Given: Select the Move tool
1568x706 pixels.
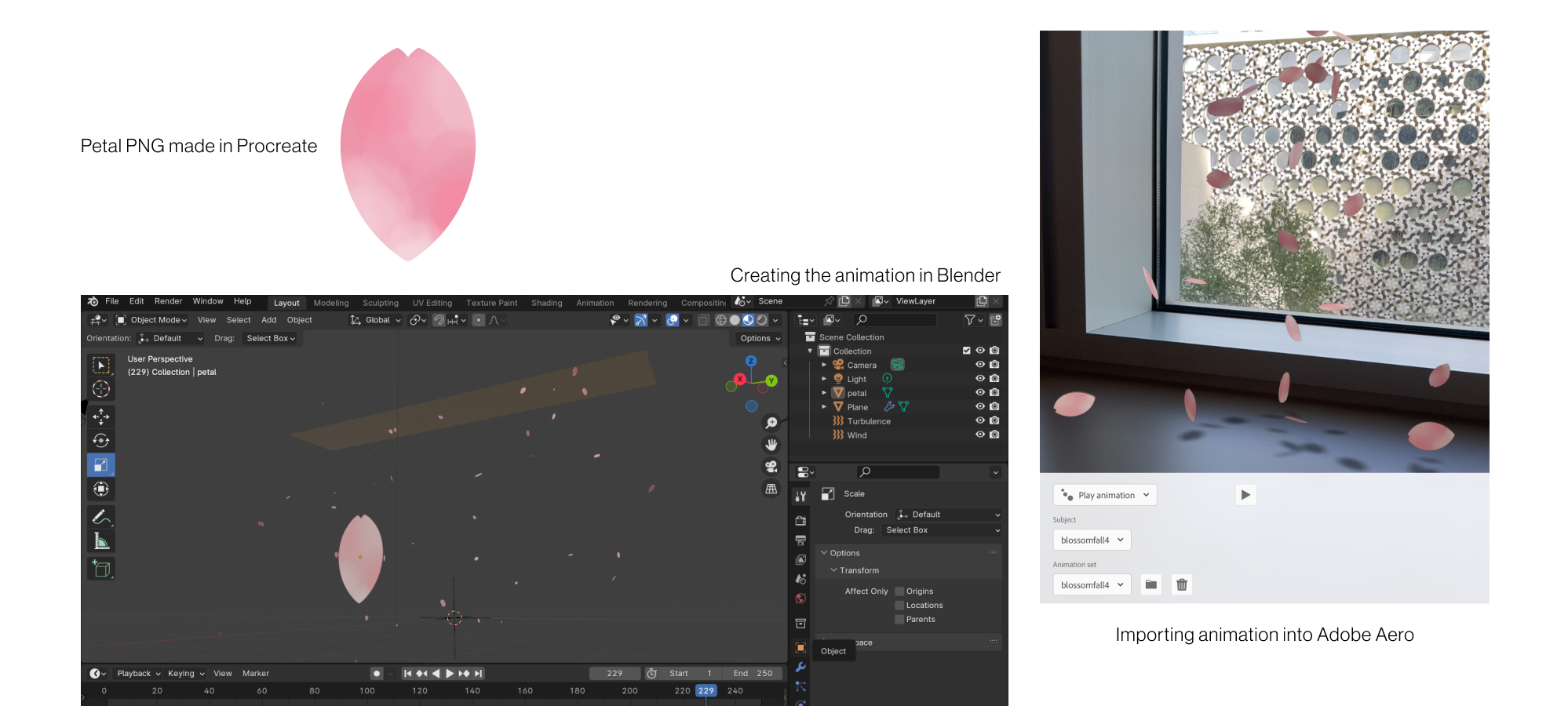Looking at the screenshot, I should coord(101,417).
